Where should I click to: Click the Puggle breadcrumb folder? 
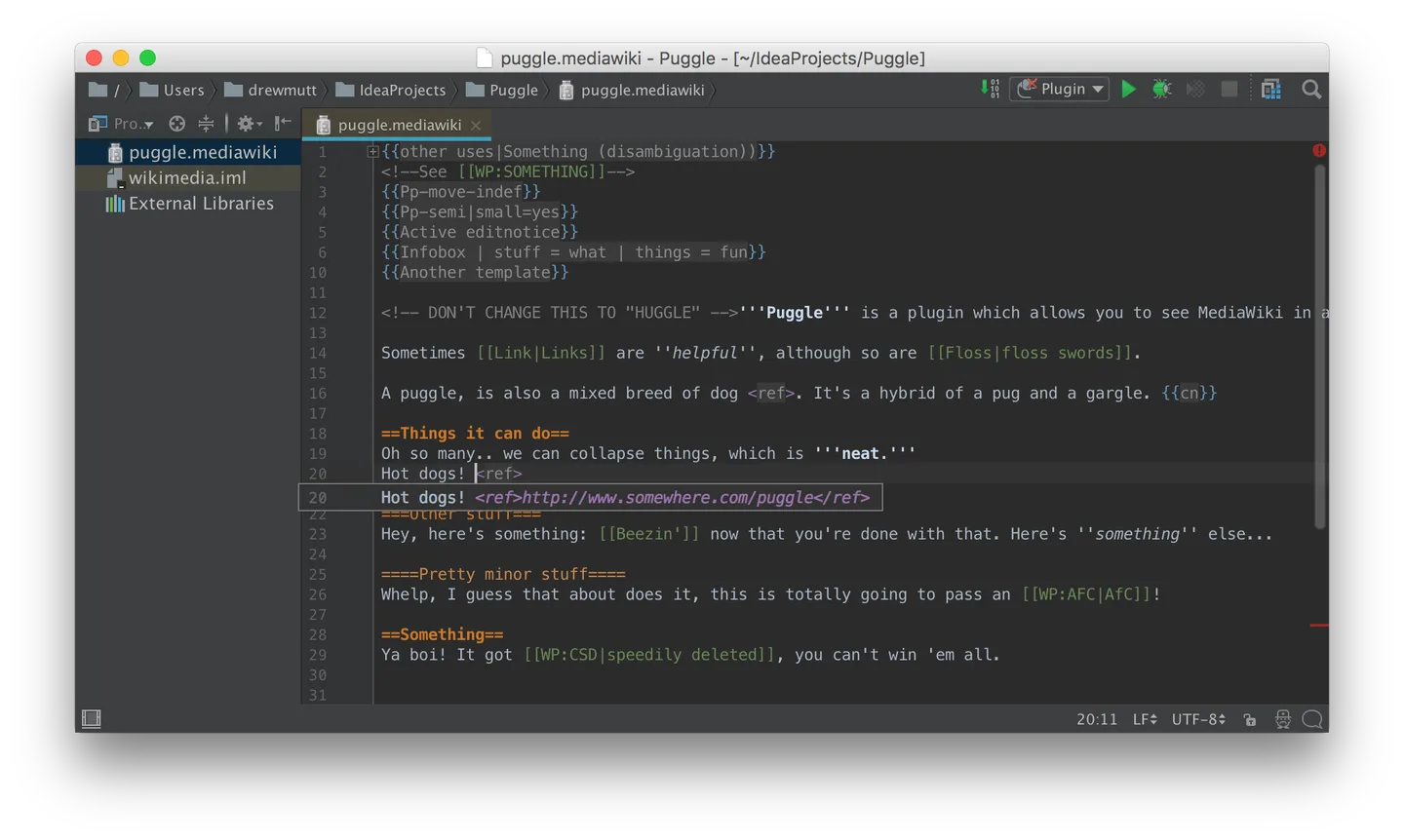pos(502,91)
